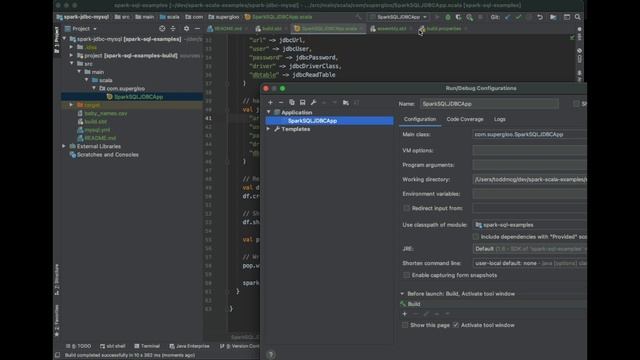This screenshot has height=360, width=640.
Task: Click the Working directory field
Action: [x=530, y=180]
